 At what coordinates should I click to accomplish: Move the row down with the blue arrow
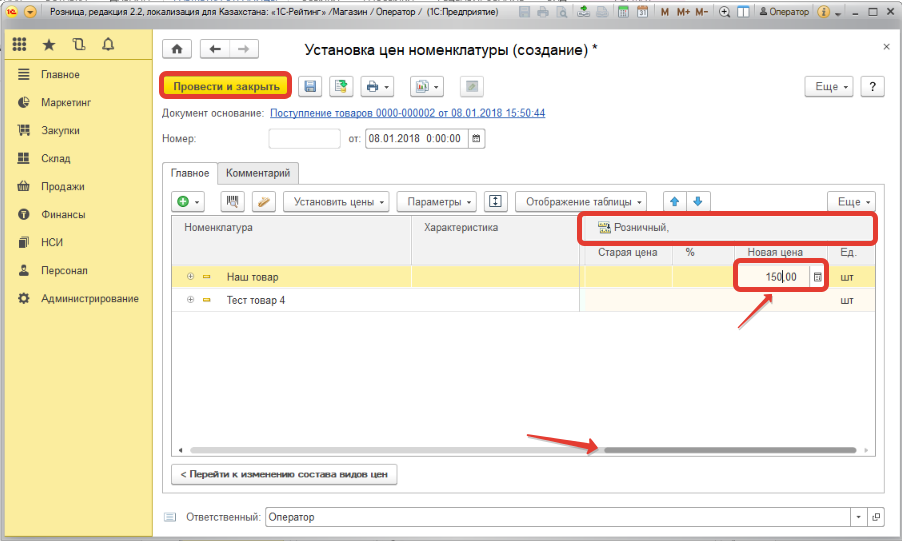pos(697,202)
